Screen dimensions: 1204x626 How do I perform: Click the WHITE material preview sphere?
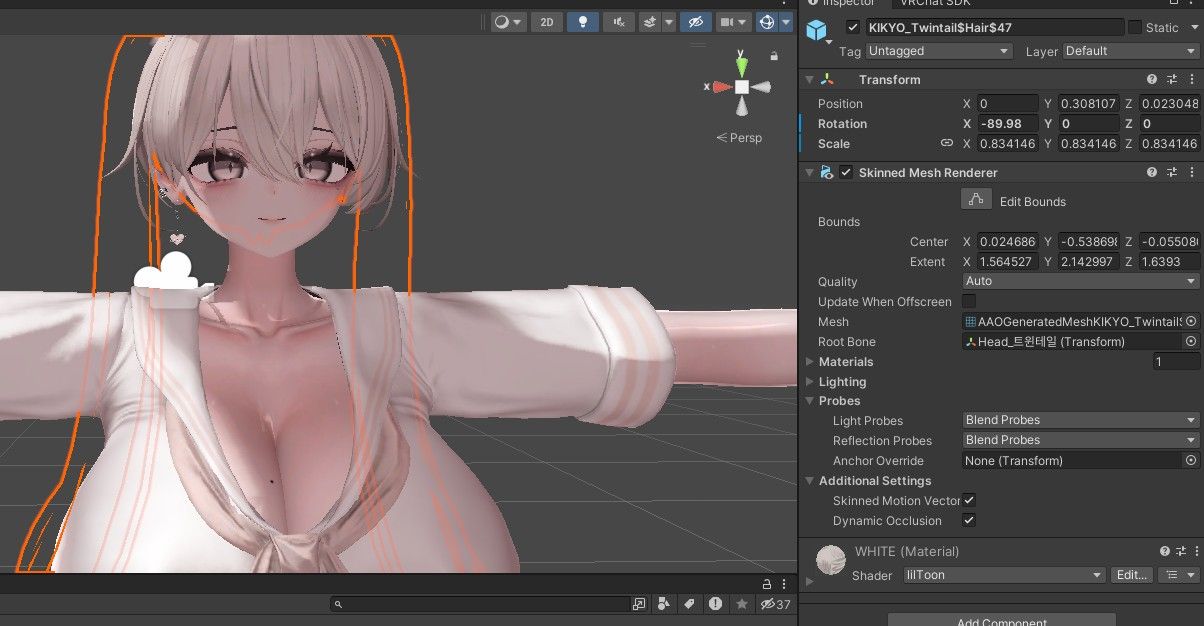(x=831, y=561)
